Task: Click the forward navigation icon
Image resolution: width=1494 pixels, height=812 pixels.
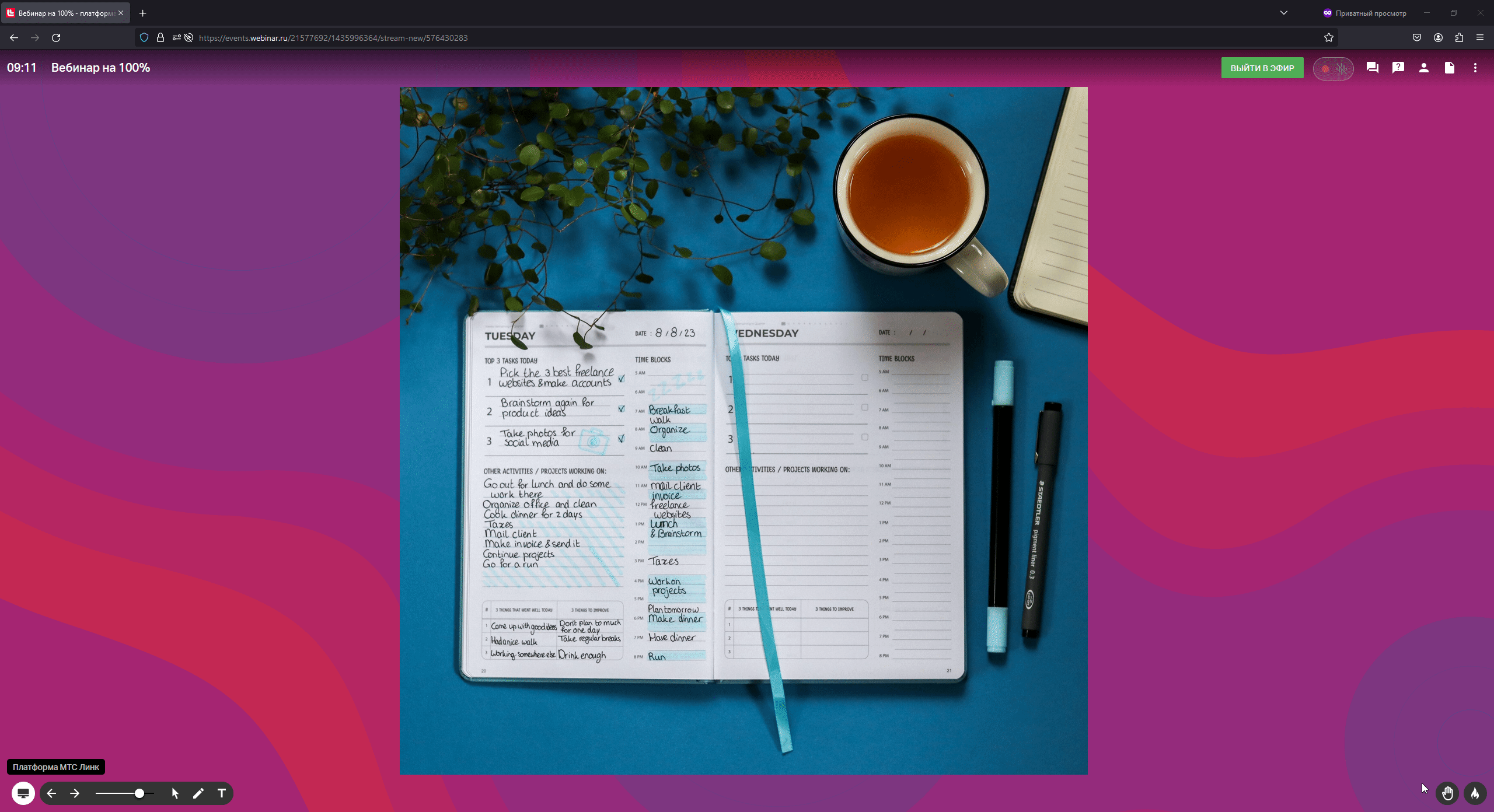Action: pos(75,793)
